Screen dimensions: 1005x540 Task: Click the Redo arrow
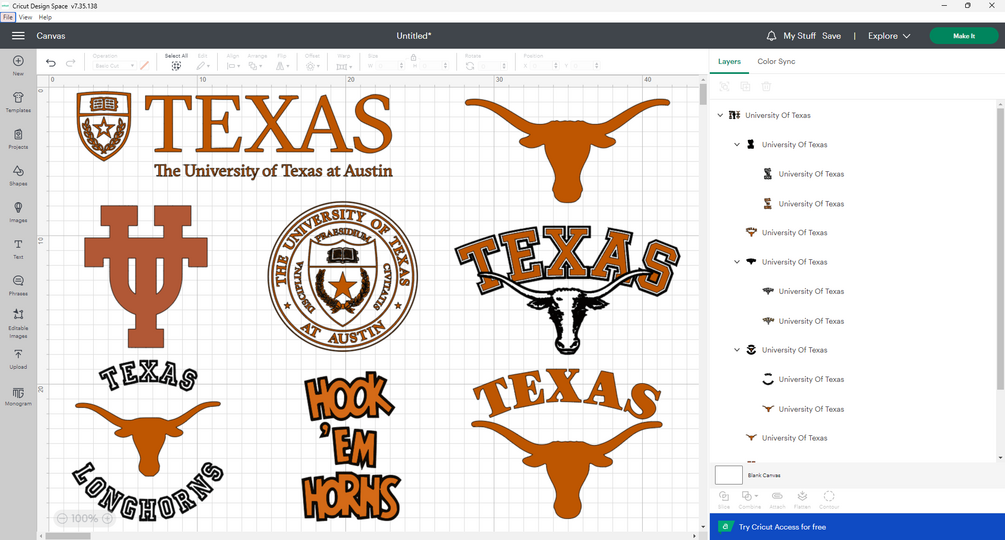[x=71, y=63]
